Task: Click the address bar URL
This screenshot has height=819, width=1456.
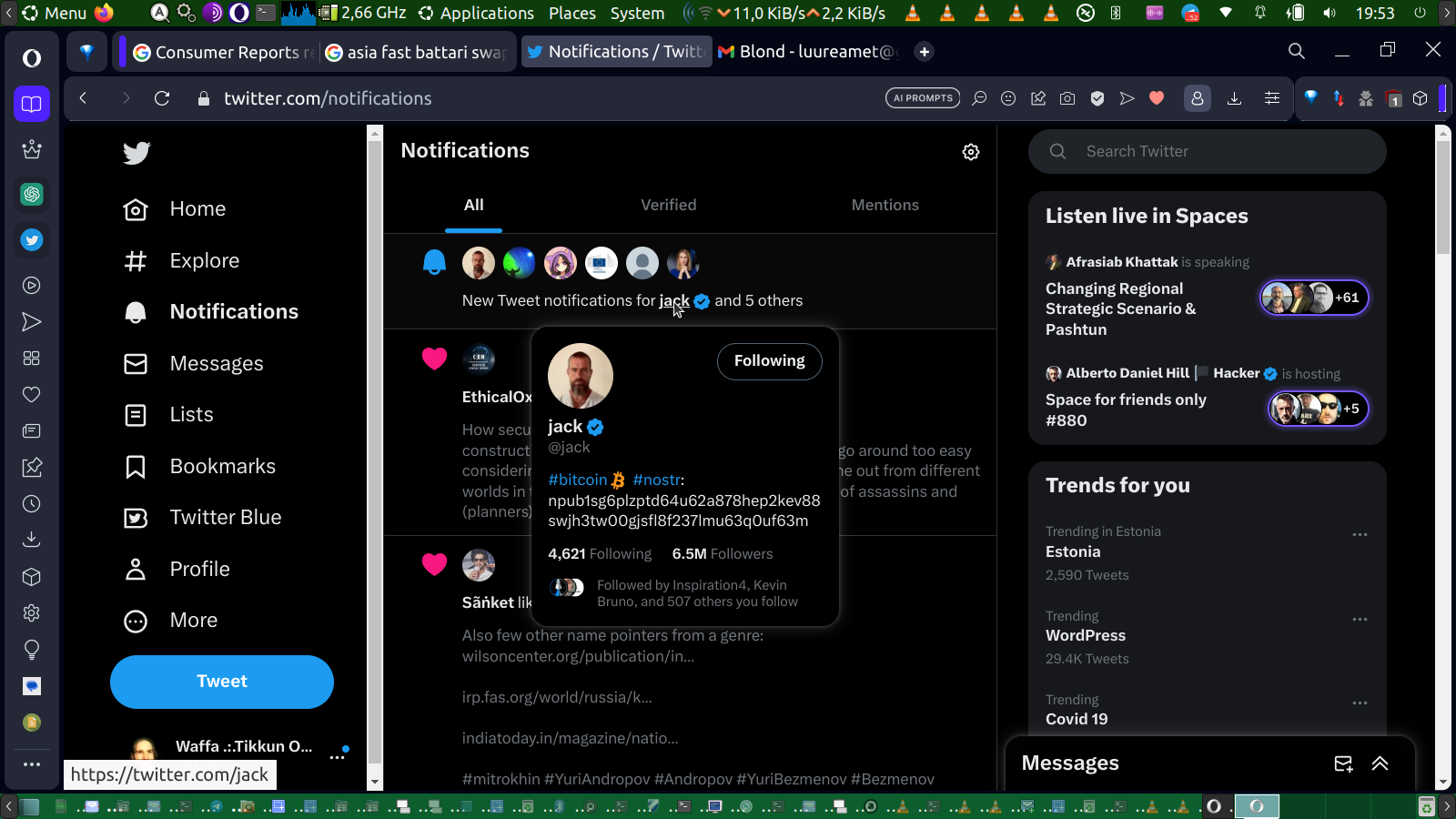Action: pyautogui.click(x=328, y=98)
